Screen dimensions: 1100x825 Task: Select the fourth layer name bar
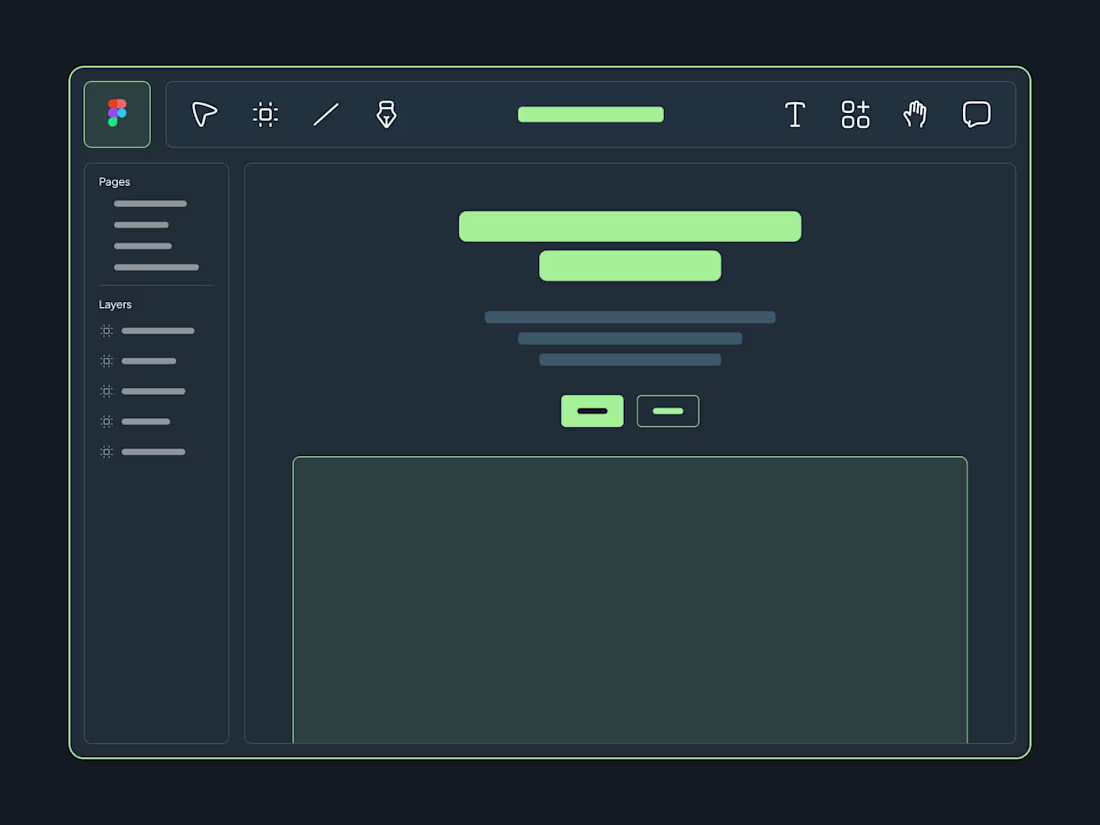tap(146, 421)
